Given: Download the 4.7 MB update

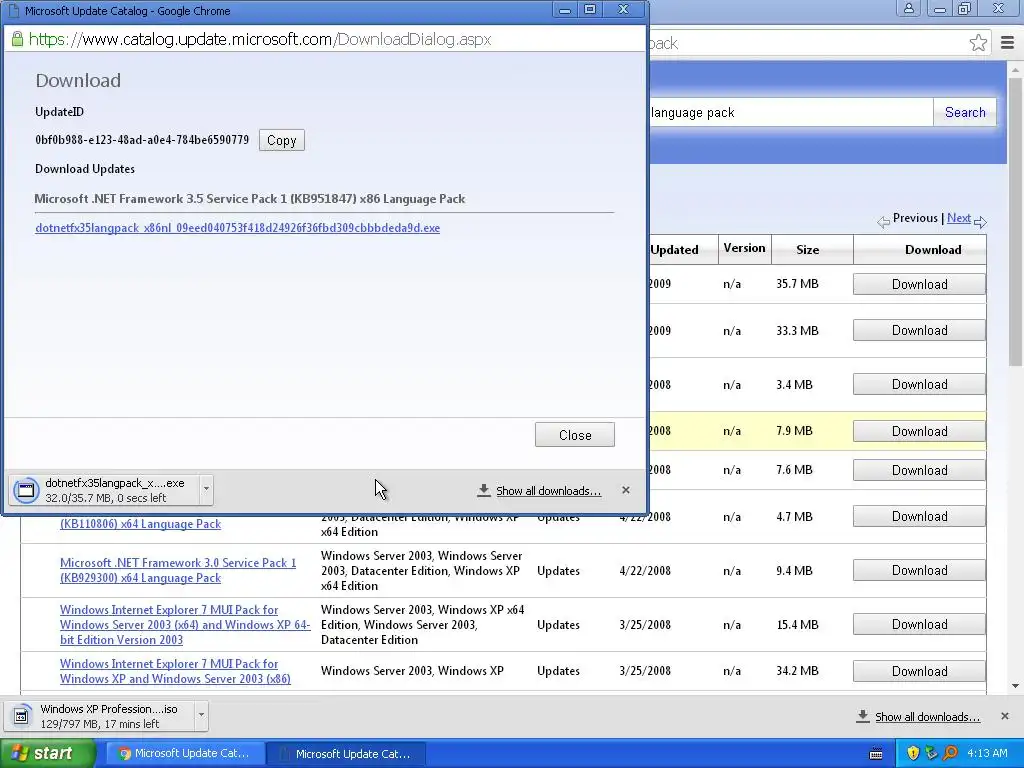Looking at the screenshot, I should [920, 517].
